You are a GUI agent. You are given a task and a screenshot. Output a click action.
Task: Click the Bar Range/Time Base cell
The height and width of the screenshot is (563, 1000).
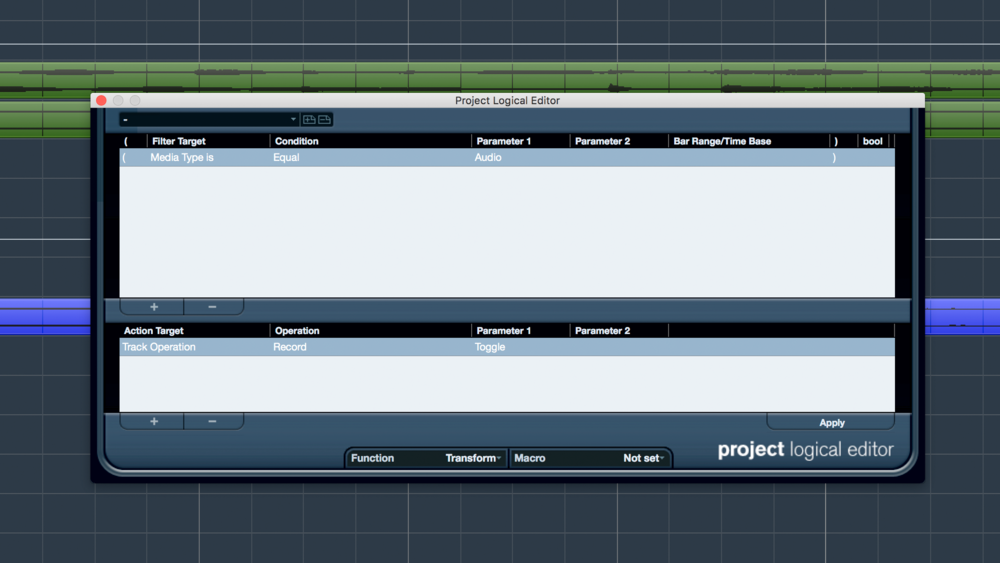coord(748,158)
